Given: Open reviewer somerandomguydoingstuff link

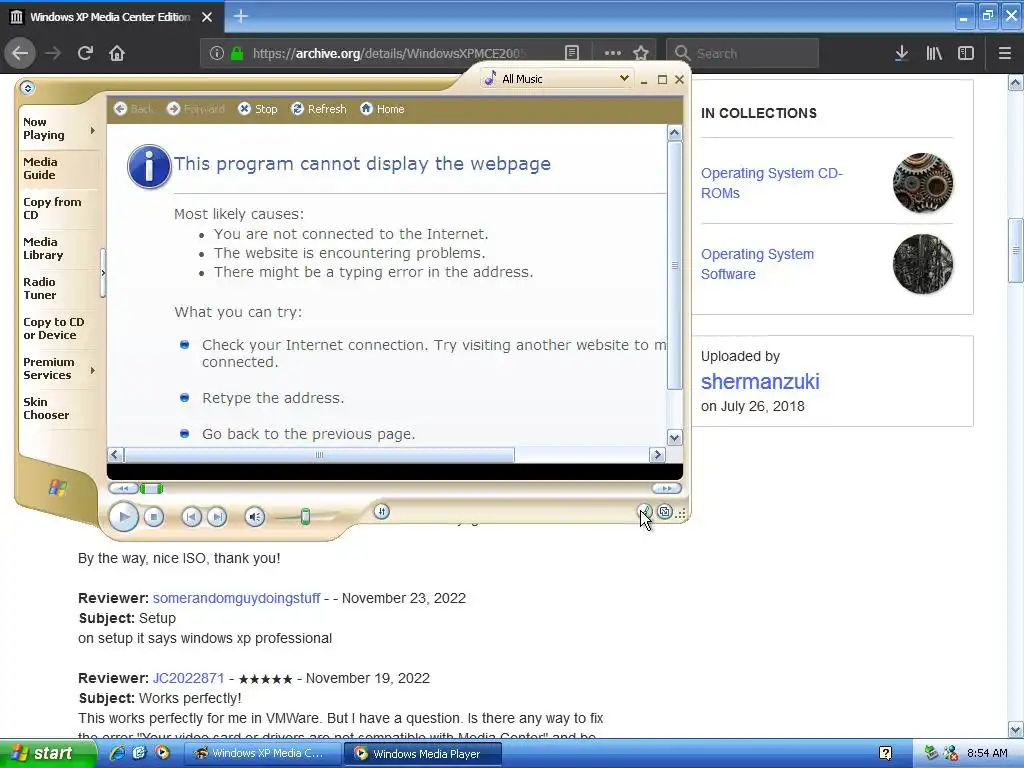Looking at the screenshot, I should [x=236, y=598].
